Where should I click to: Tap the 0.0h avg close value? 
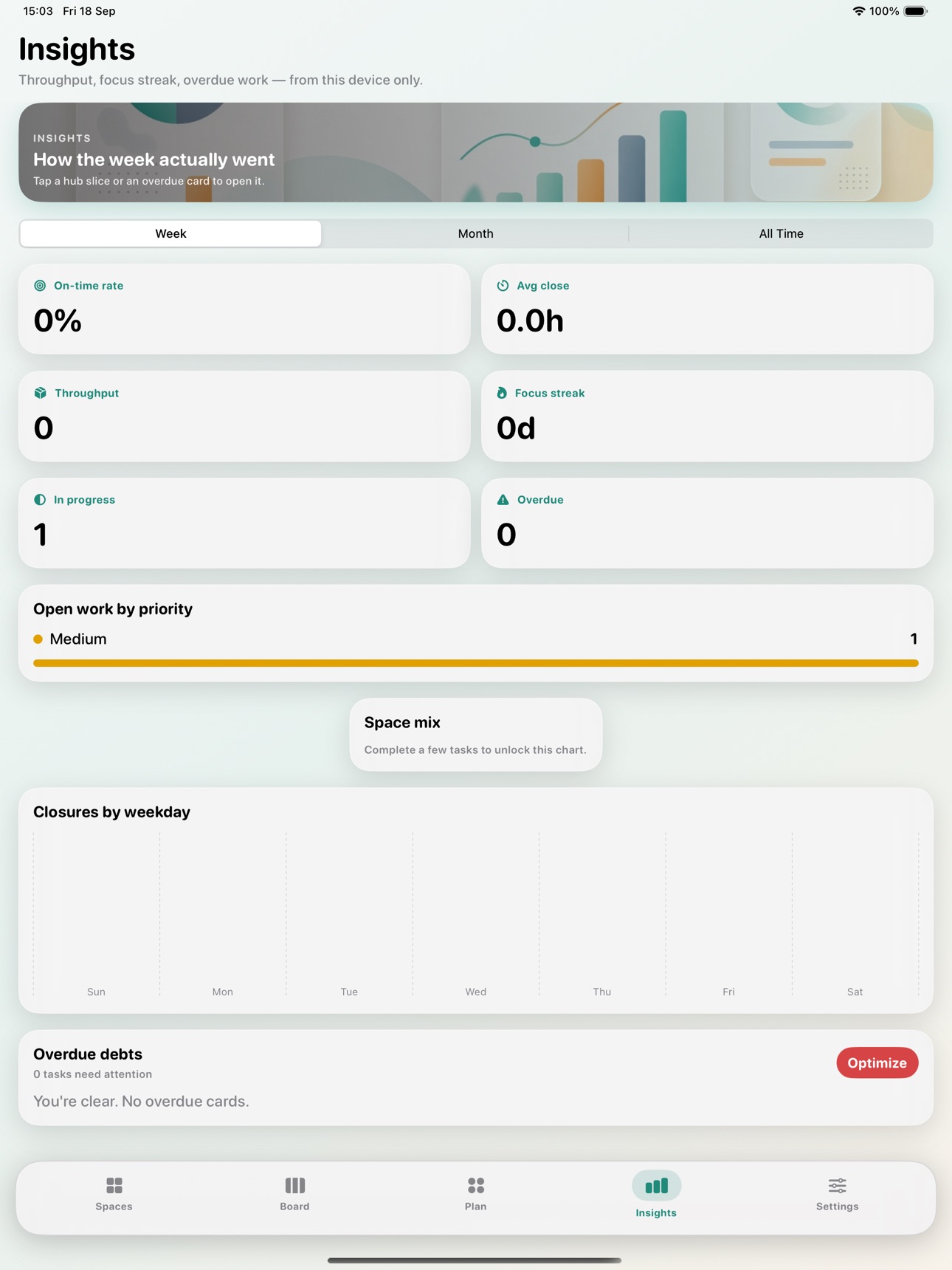pos(530,320)
